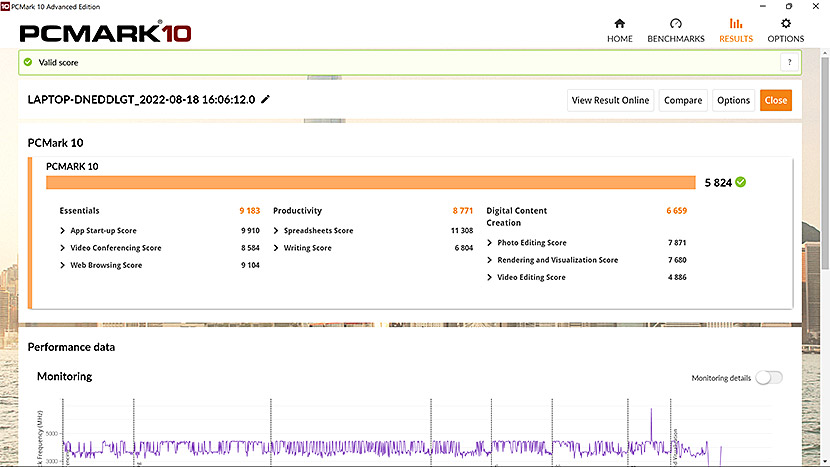Click the pencil icon to rename result
The image size is (830, 467).
click(265, 100)
